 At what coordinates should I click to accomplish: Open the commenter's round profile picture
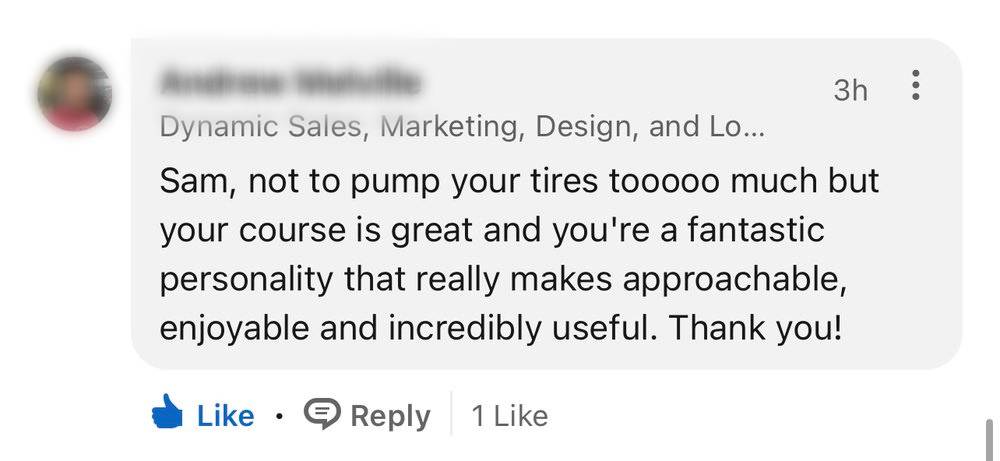[x=74, y=94]
